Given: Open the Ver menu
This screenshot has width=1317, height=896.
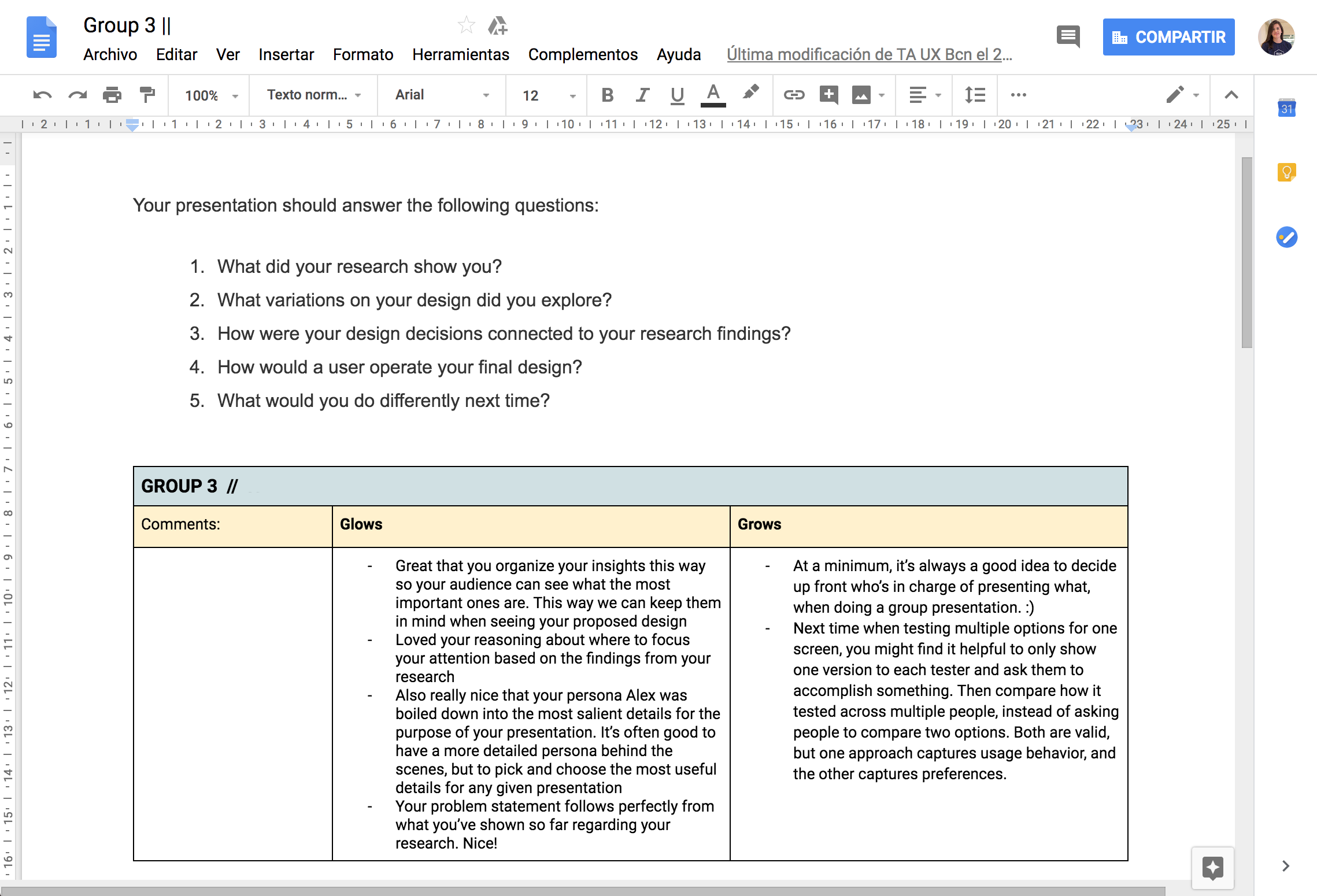Looking at the screenshot, I should pyautogui.click(x=228, y=54).
